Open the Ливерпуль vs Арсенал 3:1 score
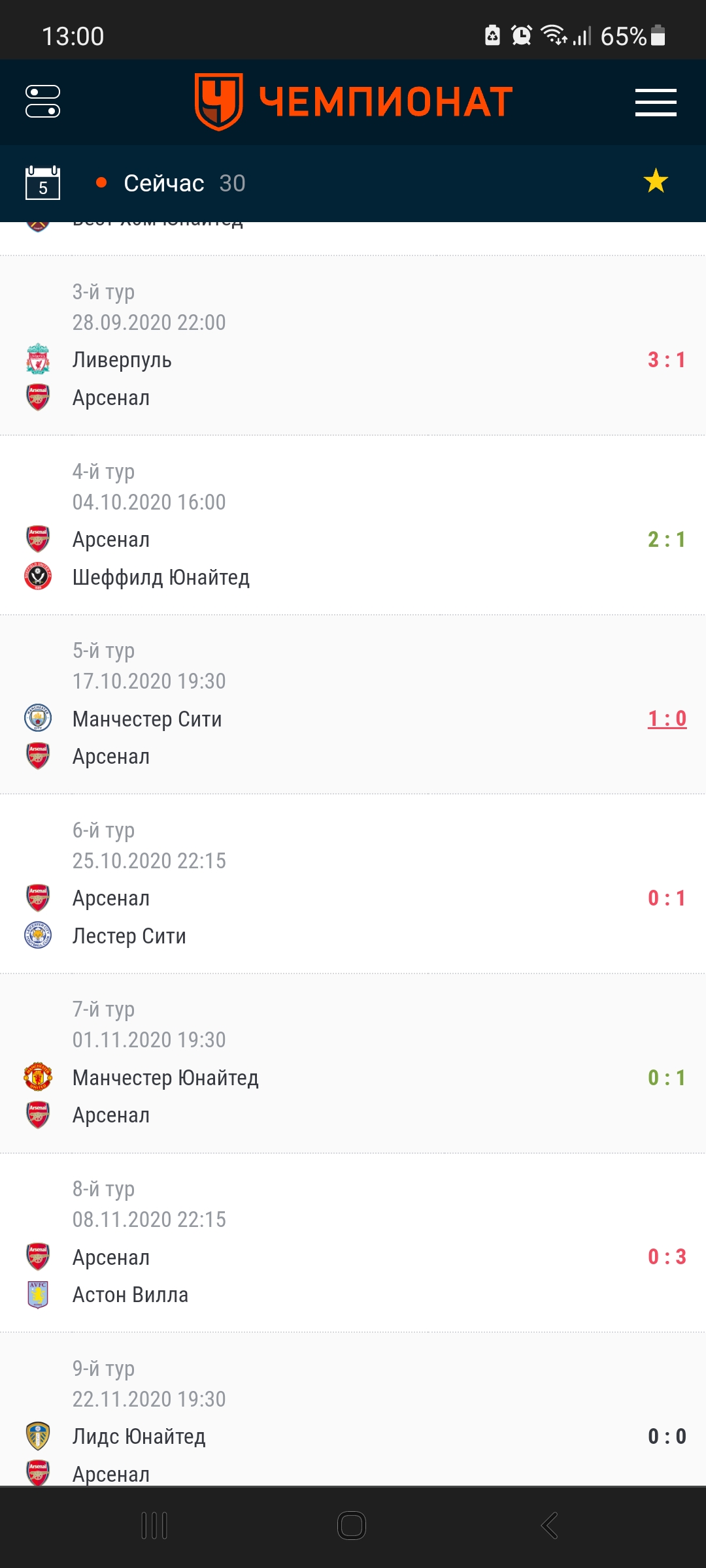706x1568 pixels. tap(667, 360)
